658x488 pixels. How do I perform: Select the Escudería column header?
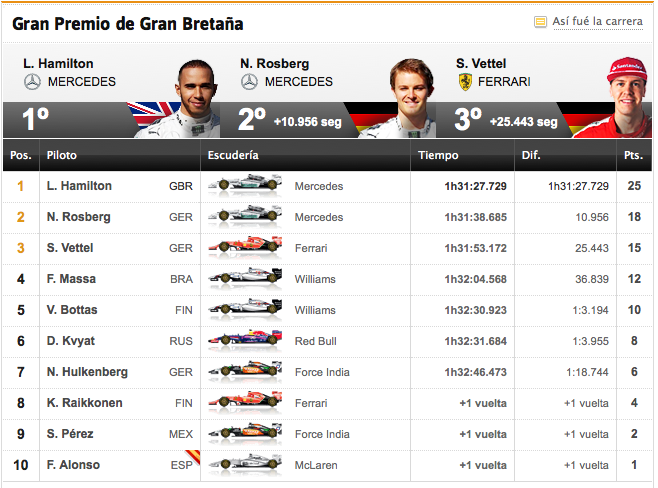click(x=233, y=155)
